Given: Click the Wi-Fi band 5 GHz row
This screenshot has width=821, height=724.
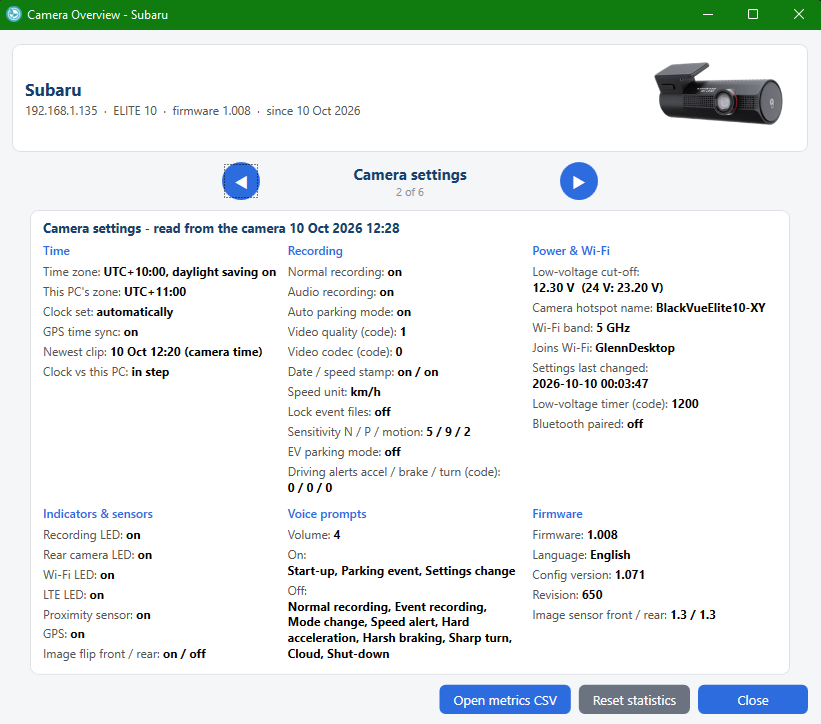Looking at the screenshot, I should [581, 328].
